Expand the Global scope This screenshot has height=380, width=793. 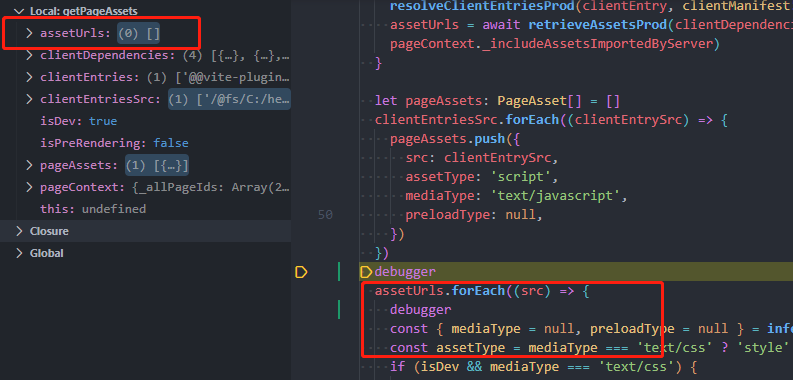(x=19, y=253)
